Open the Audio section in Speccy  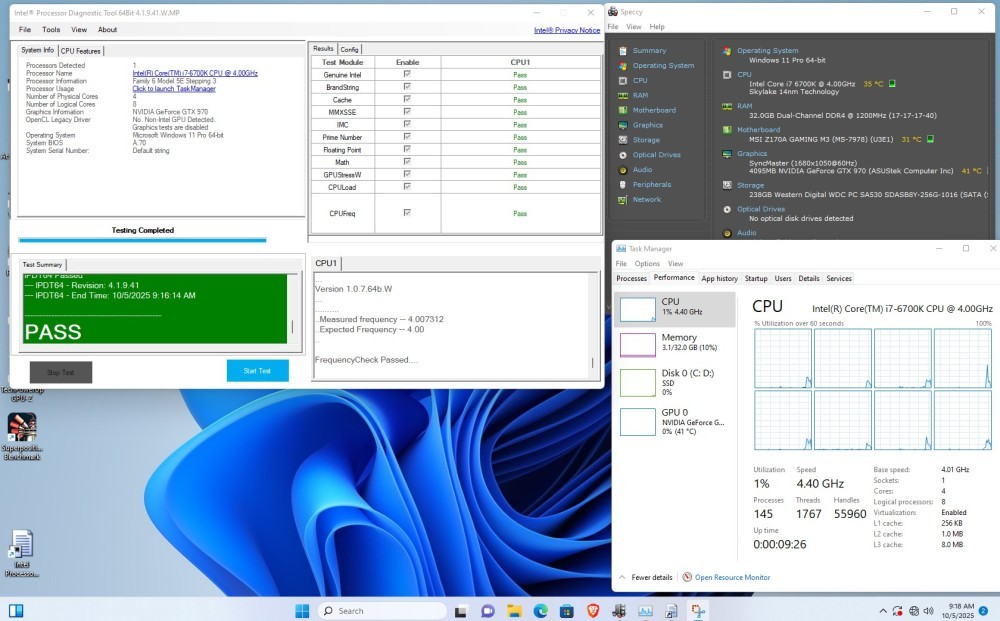tap(642, 170)
